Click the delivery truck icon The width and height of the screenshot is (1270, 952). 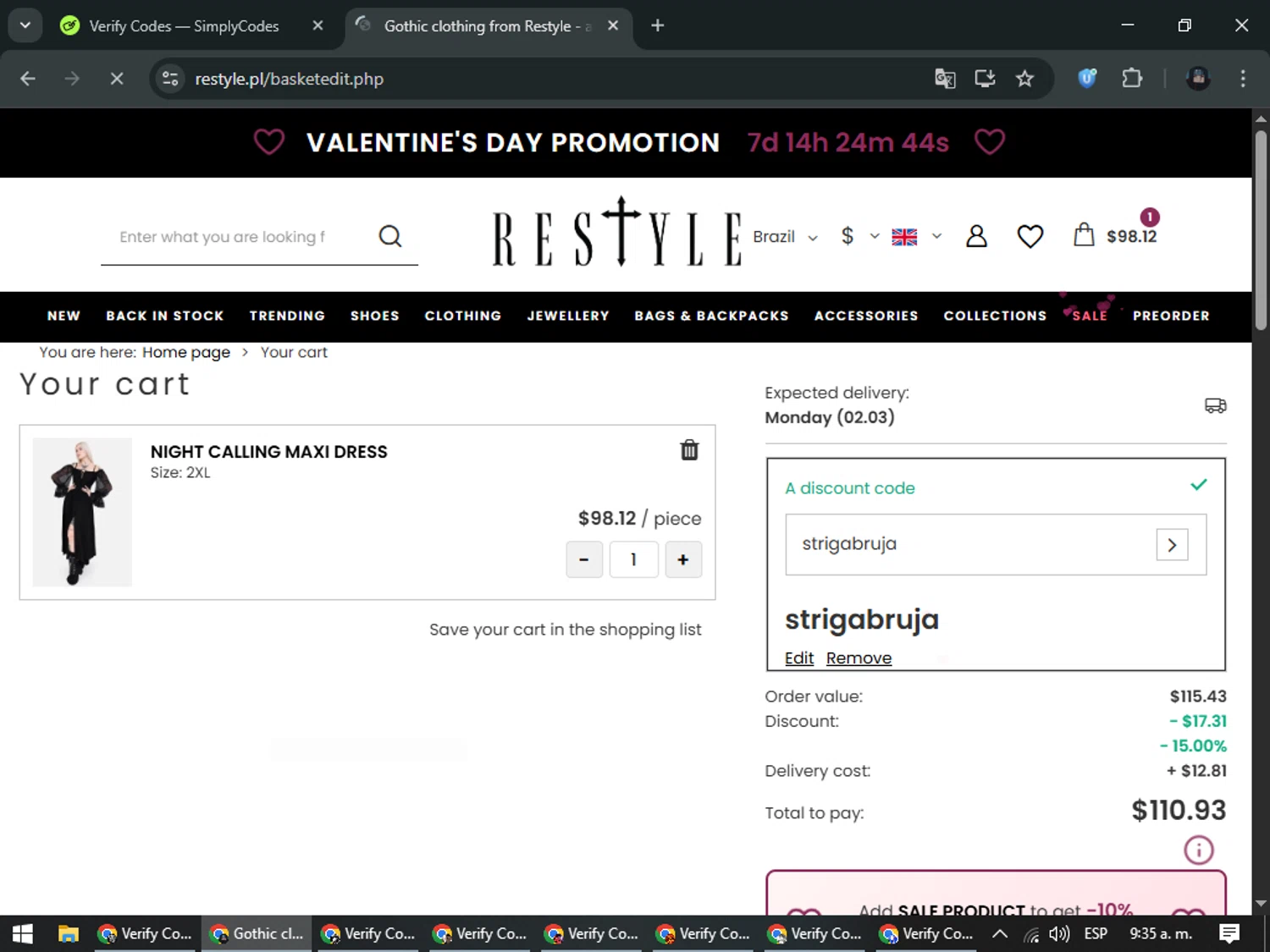click(1215, 405)
